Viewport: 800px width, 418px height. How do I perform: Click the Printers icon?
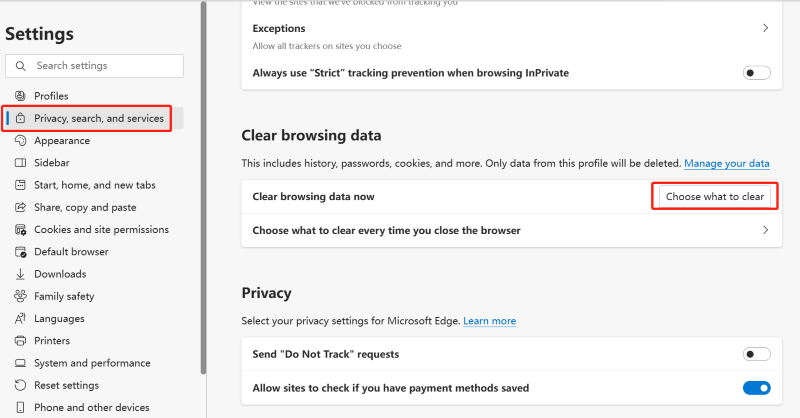[x=20, y=340]
